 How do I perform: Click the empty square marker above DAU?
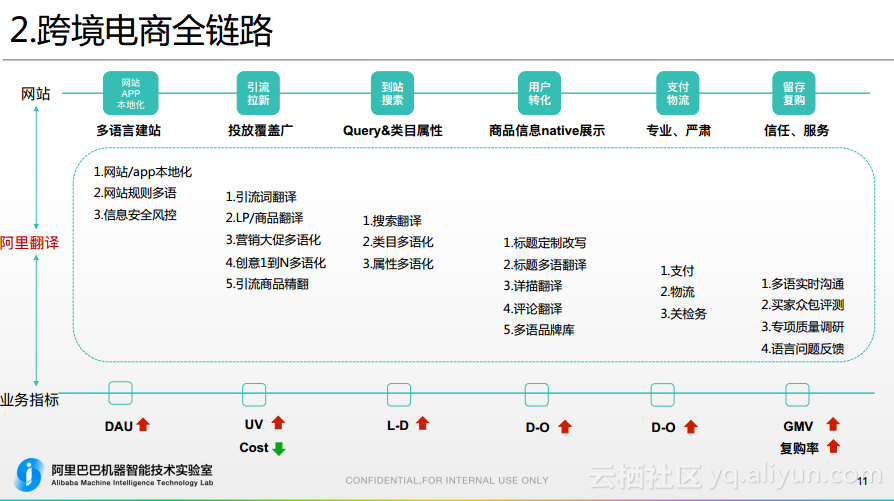[x=120, y=393]
